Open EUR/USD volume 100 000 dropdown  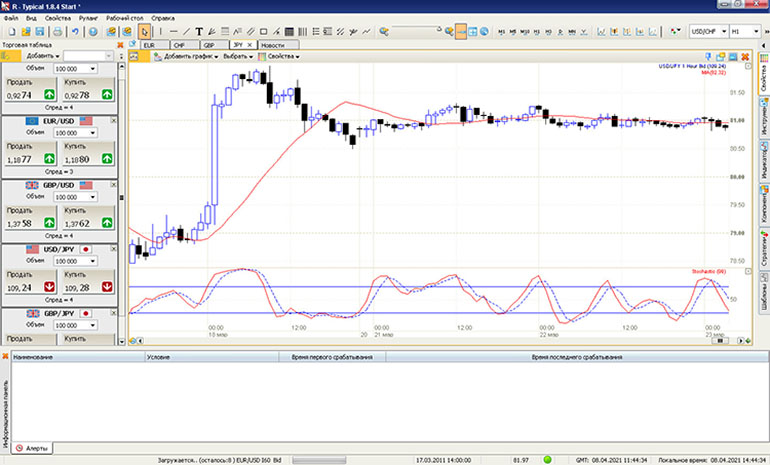click(92, 133)
